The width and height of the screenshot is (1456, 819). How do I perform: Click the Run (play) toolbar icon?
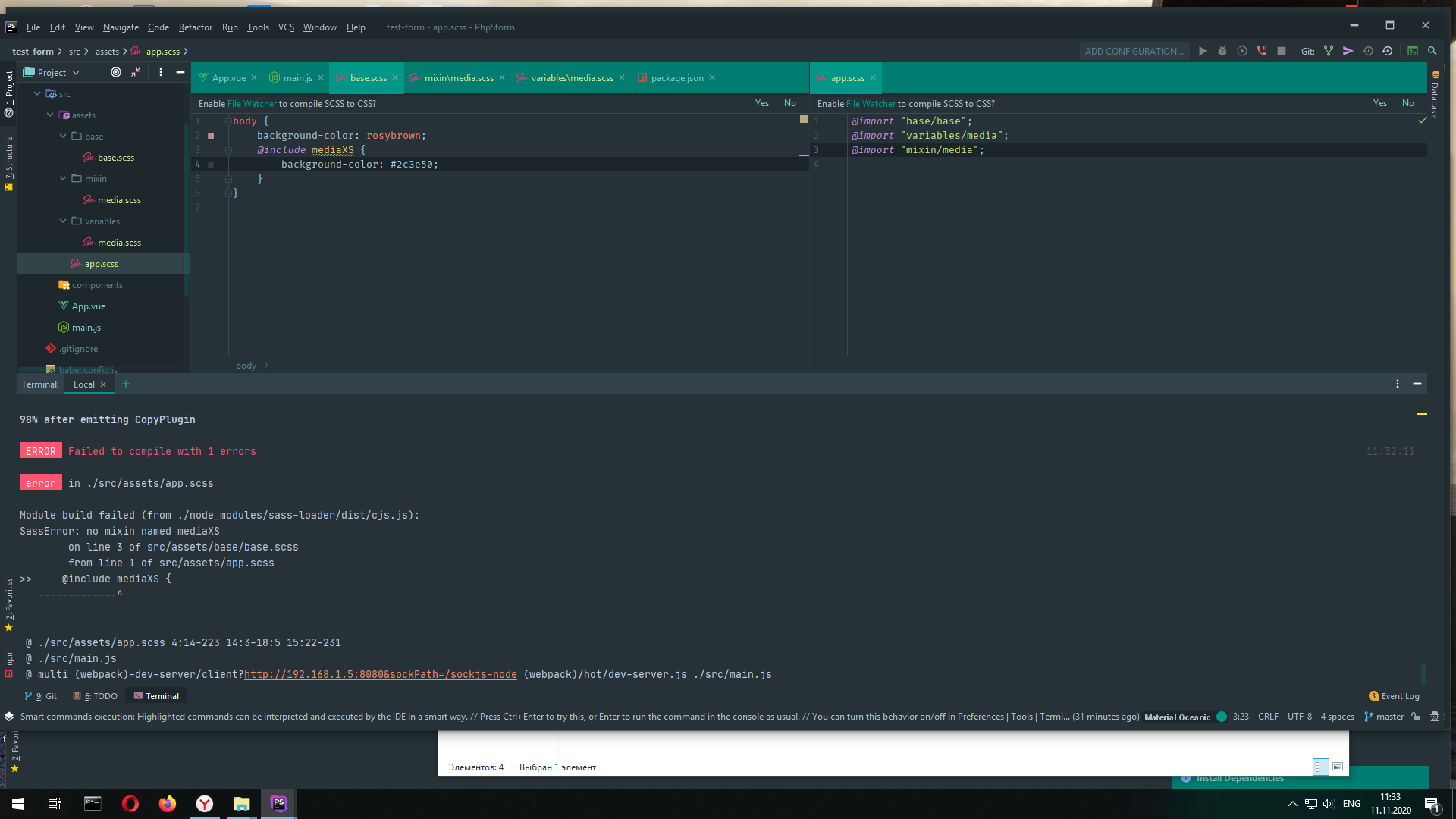pyautogui.click(x=1203, y=51)
